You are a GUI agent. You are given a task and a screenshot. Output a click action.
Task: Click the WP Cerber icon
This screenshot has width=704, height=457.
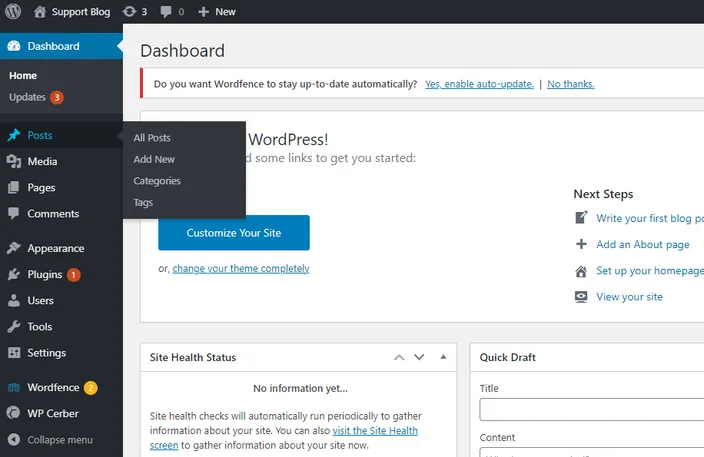14,413
